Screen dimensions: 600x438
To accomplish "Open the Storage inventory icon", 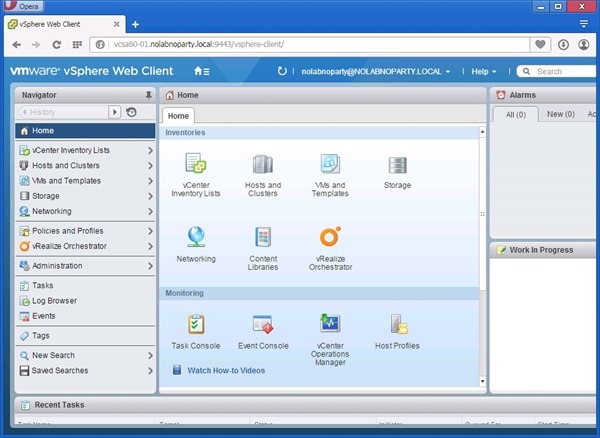I will coord(397,165).
